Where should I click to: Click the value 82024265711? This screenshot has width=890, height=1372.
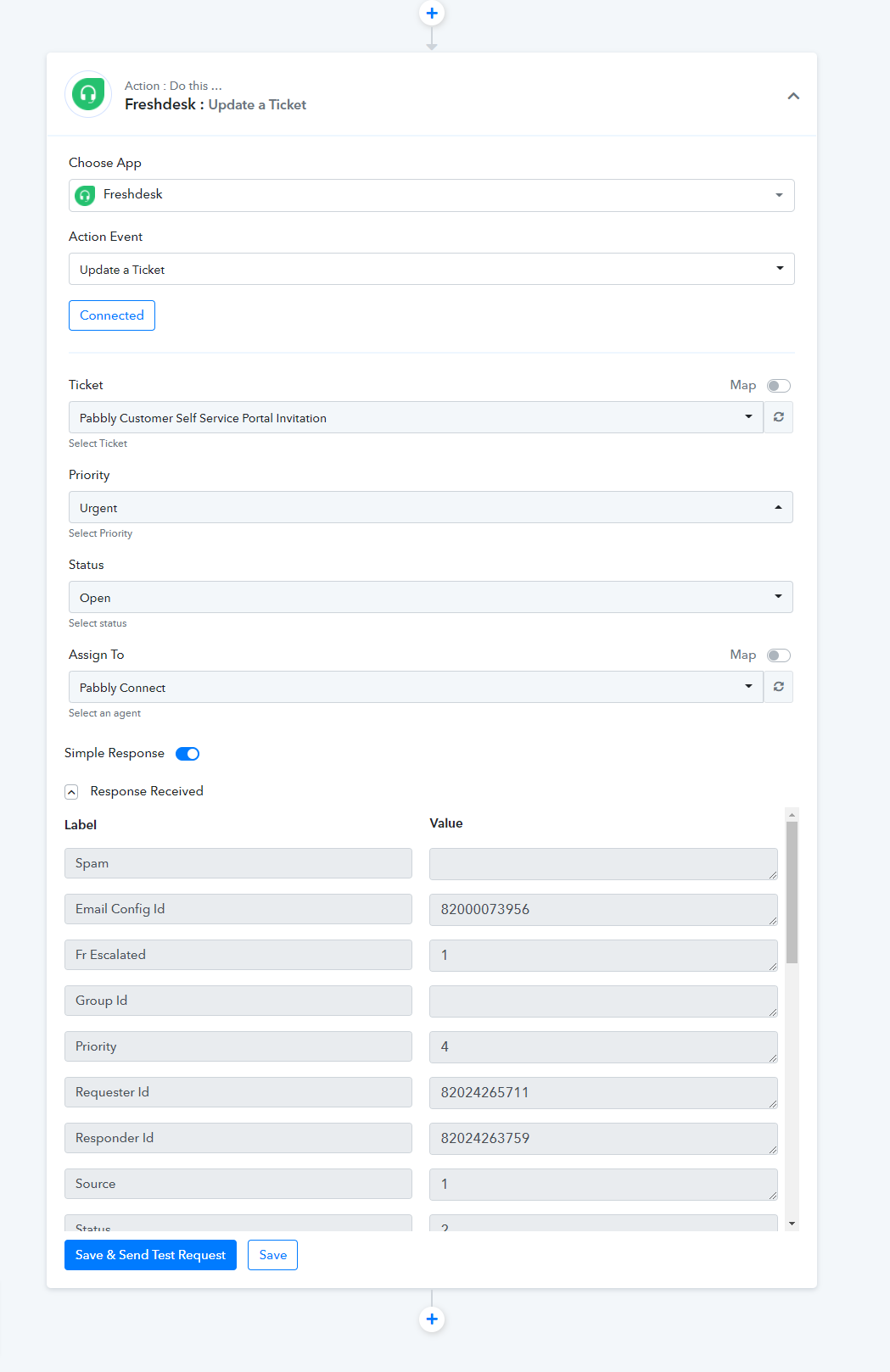click(x=603, y=1092)
